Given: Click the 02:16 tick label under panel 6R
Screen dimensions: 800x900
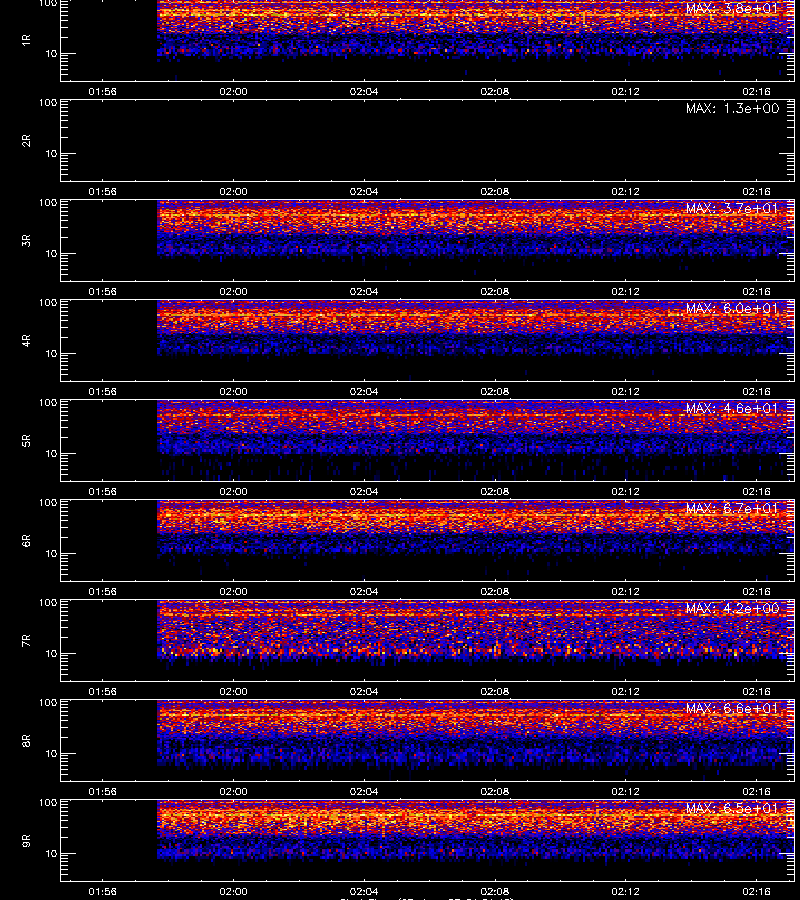Looking at the screenshot, I should (x=756, y=591).
